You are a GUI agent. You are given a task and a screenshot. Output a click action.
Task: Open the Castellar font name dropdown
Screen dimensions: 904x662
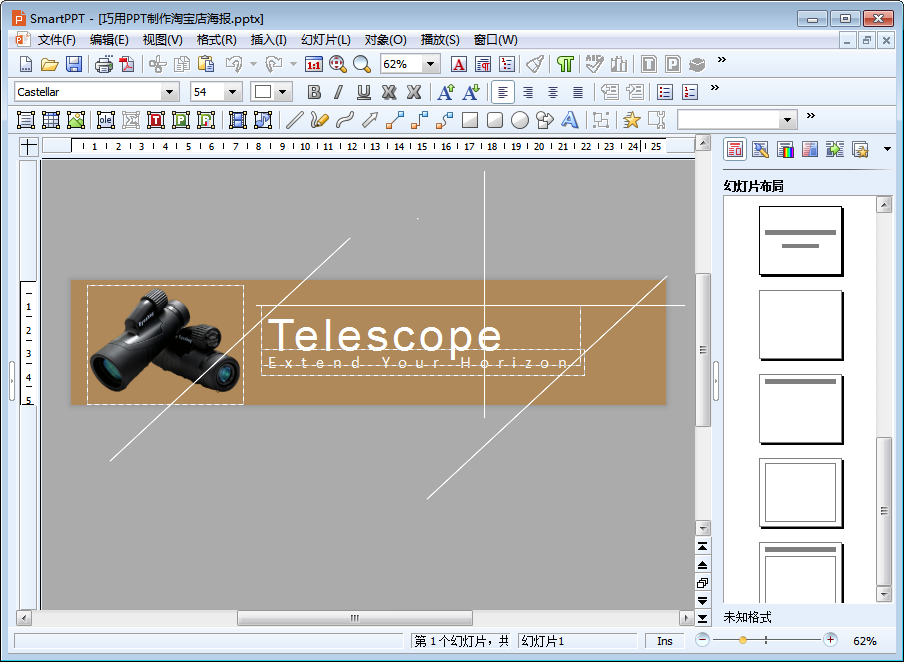(169, 92)
